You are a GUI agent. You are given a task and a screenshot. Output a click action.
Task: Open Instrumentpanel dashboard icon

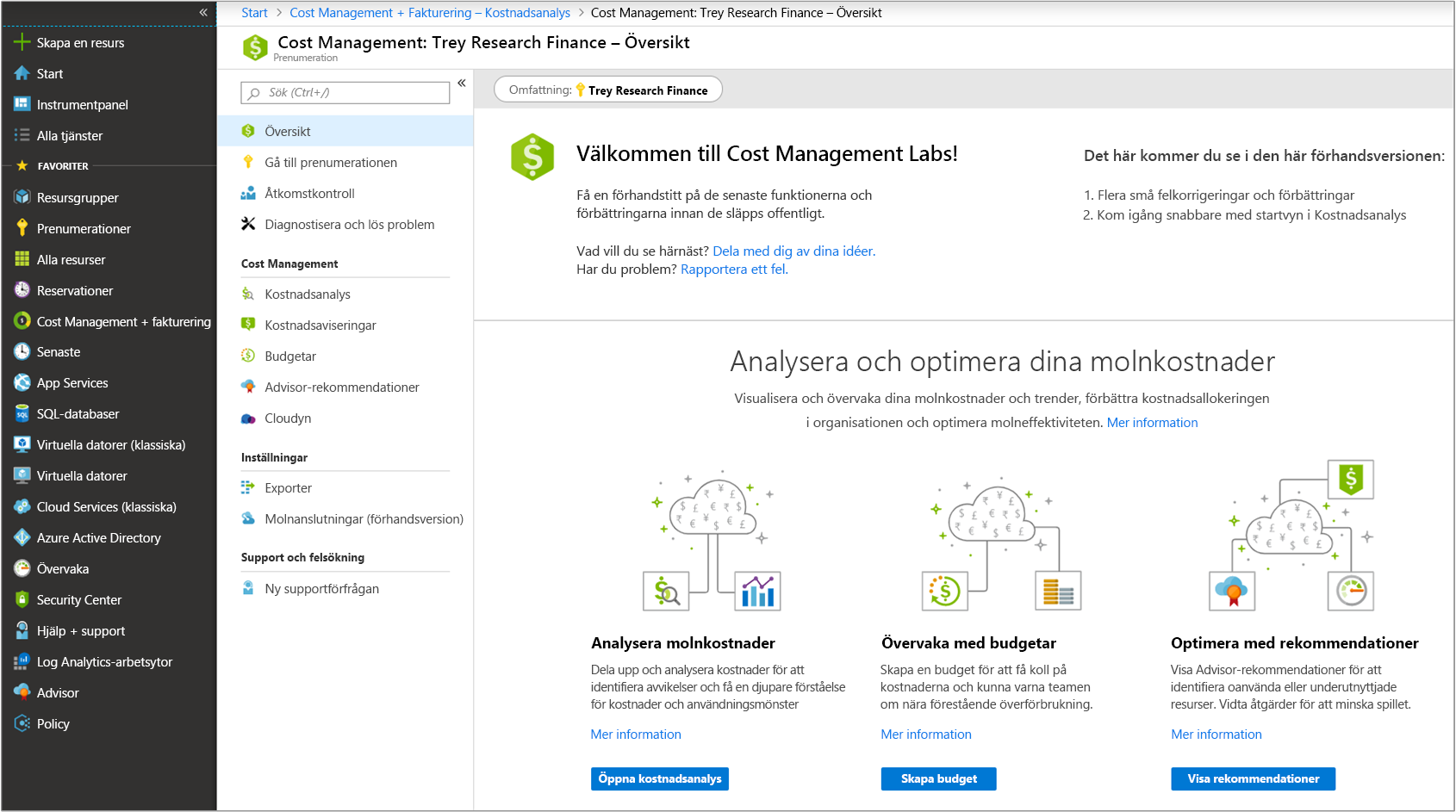click(x=22, y=104)
